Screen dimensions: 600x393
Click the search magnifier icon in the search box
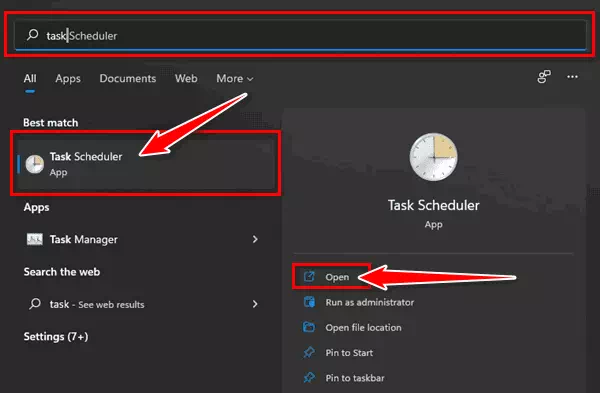33,35
